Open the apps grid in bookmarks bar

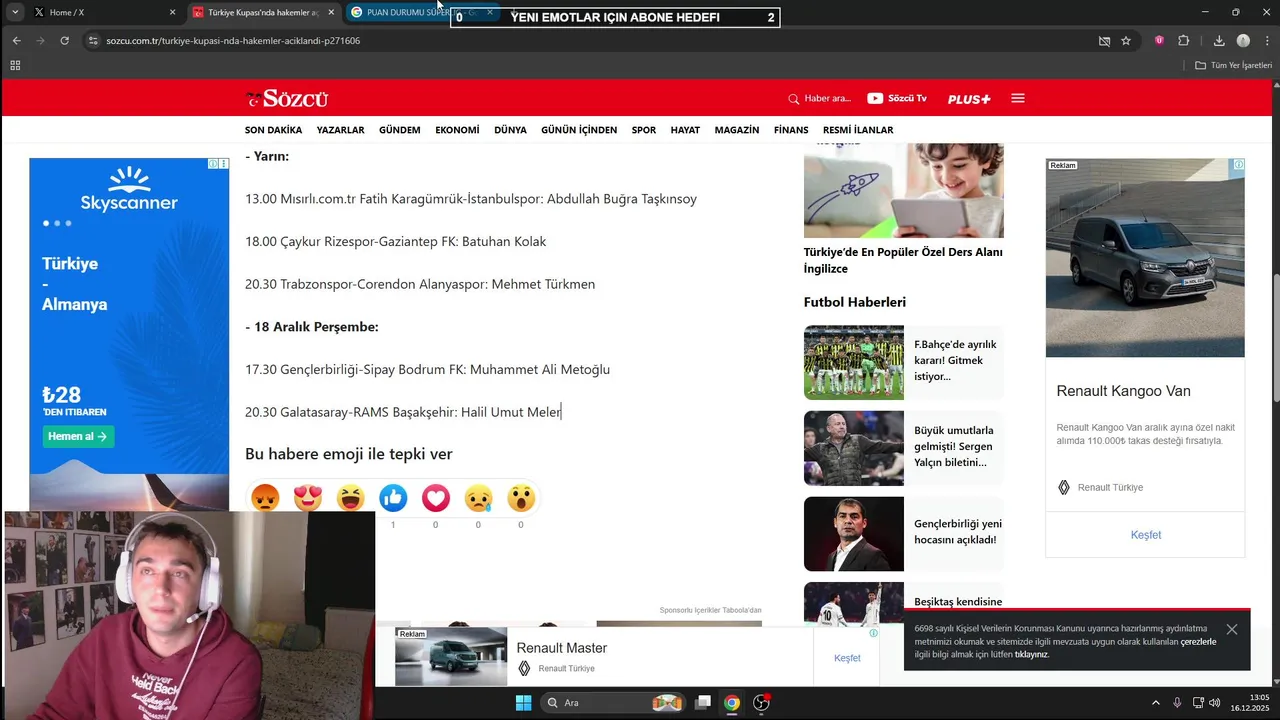click(15, 65)
